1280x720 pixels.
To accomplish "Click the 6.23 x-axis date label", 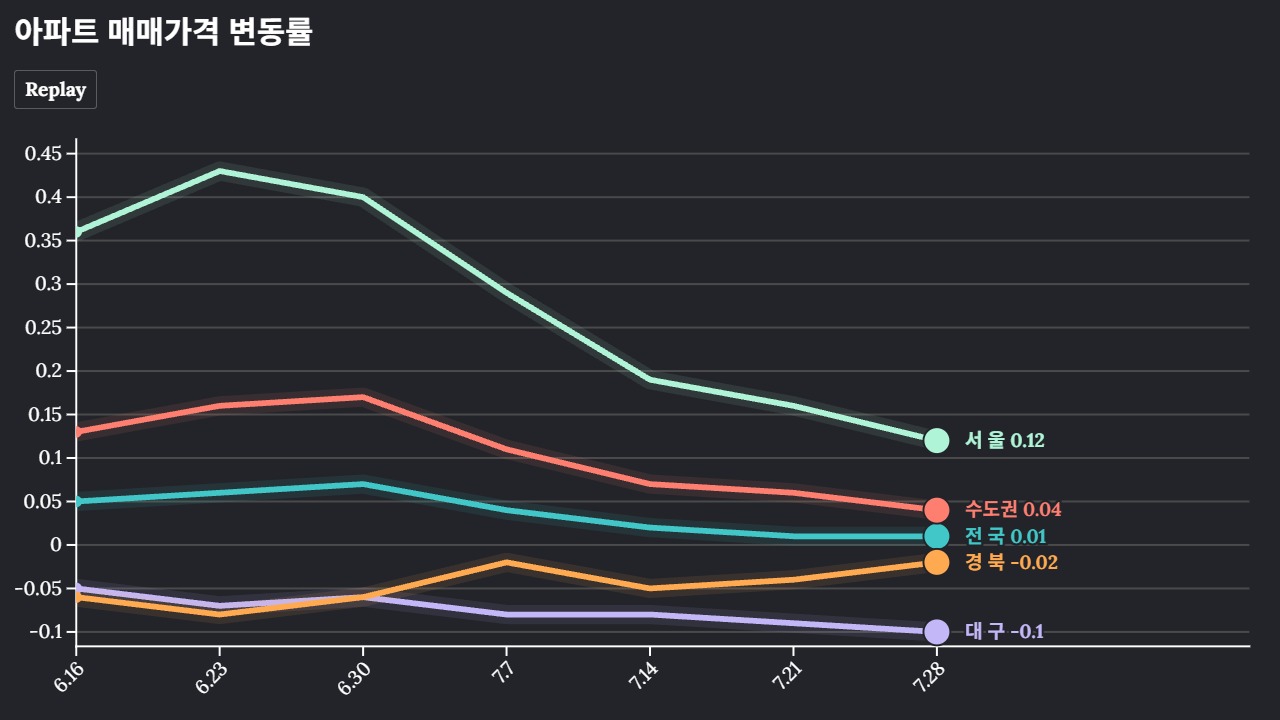I will tap(211, 677).
